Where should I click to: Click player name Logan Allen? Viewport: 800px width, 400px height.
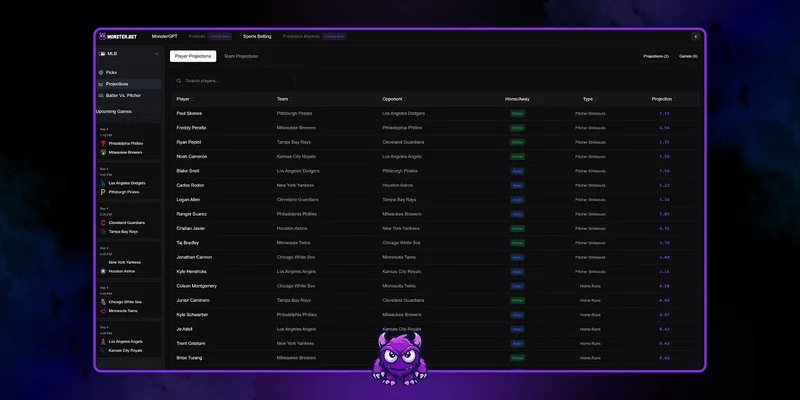point(188,199)
